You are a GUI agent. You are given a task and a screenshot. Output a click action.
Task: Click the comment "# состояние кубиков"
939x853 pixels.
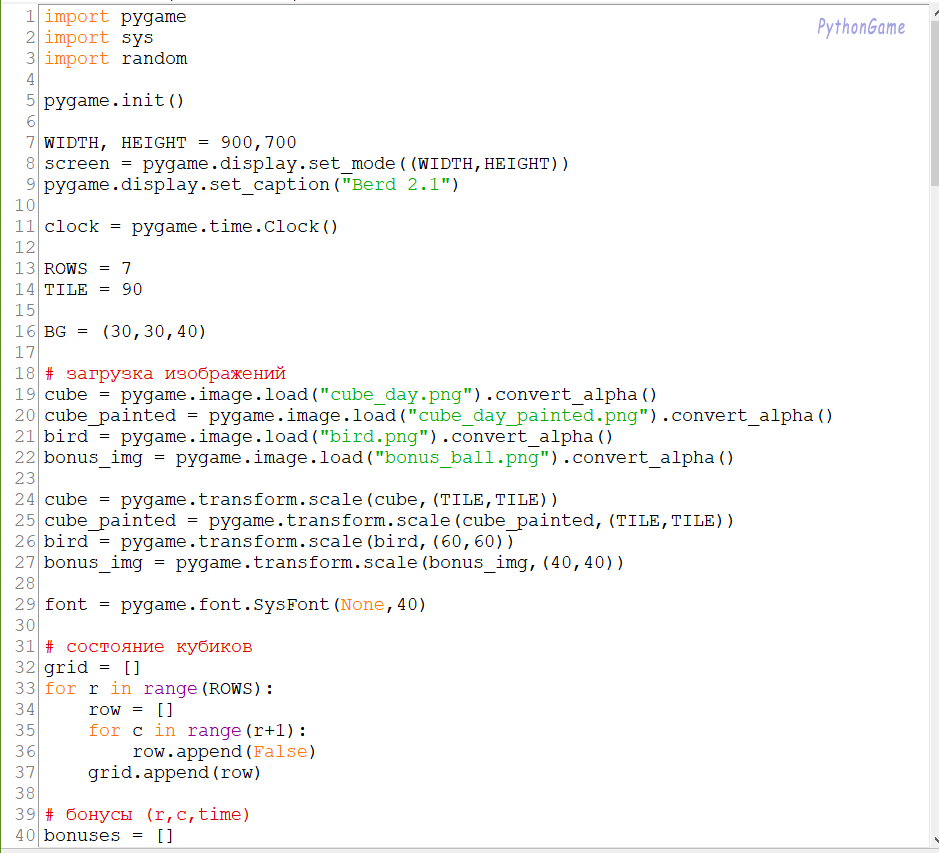click(x=148, y=646)
